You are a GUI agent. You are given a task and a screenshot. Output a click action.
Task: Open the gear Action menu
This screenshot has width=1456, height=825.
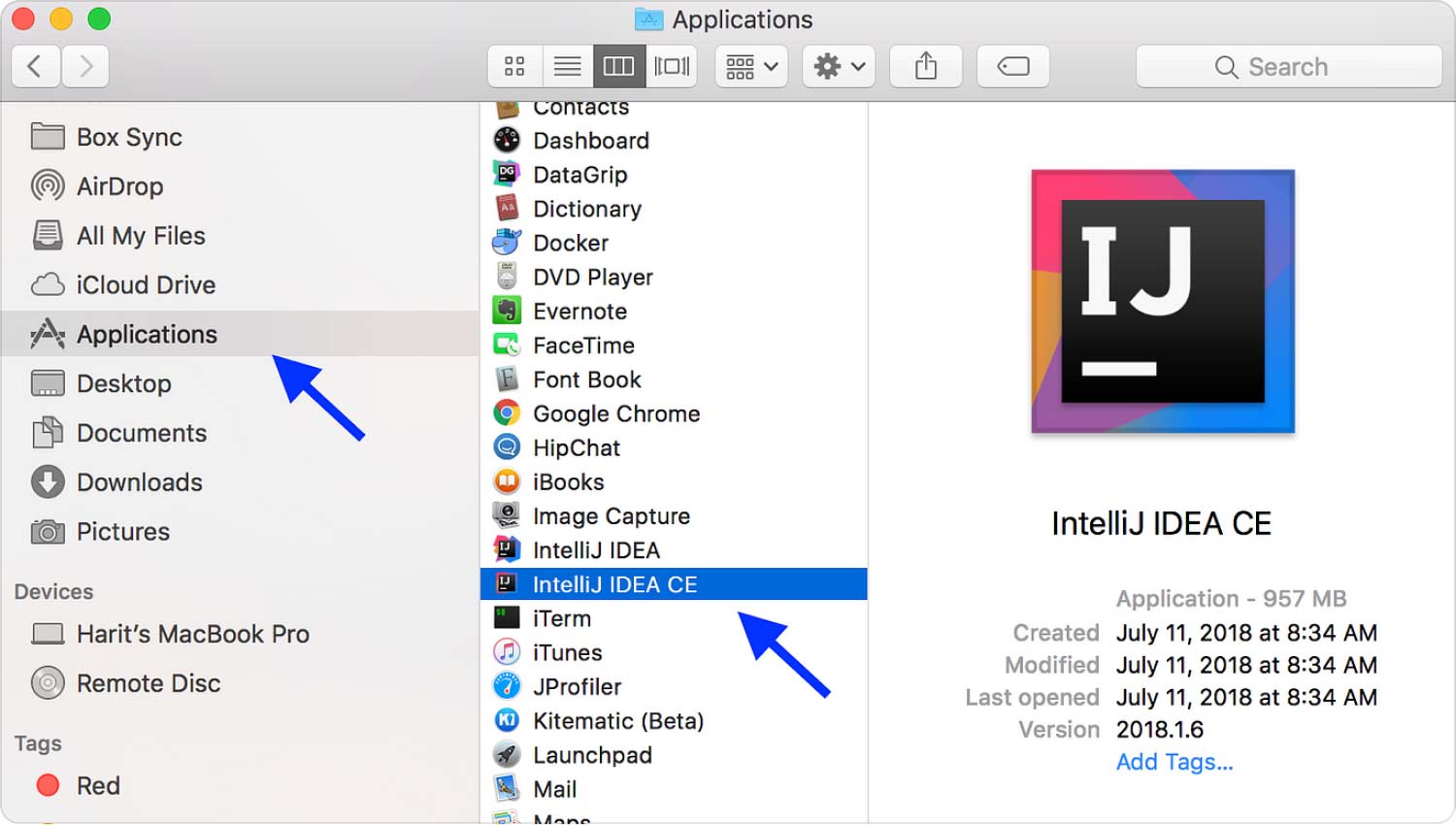click(x=839, y=67)
